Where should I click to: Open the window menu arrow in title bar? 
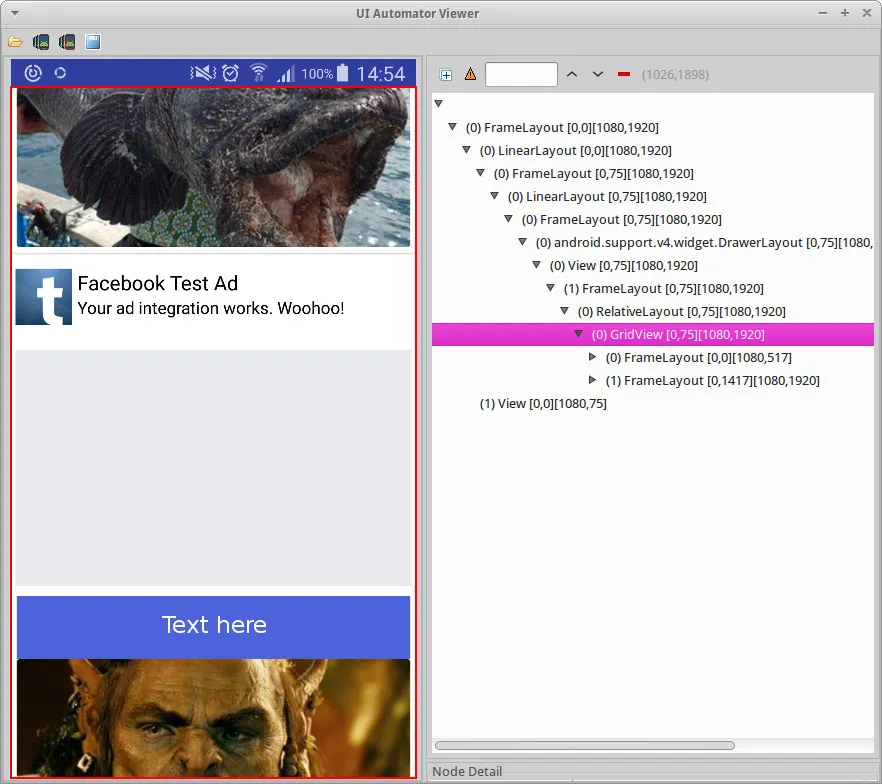click(15, 13)
